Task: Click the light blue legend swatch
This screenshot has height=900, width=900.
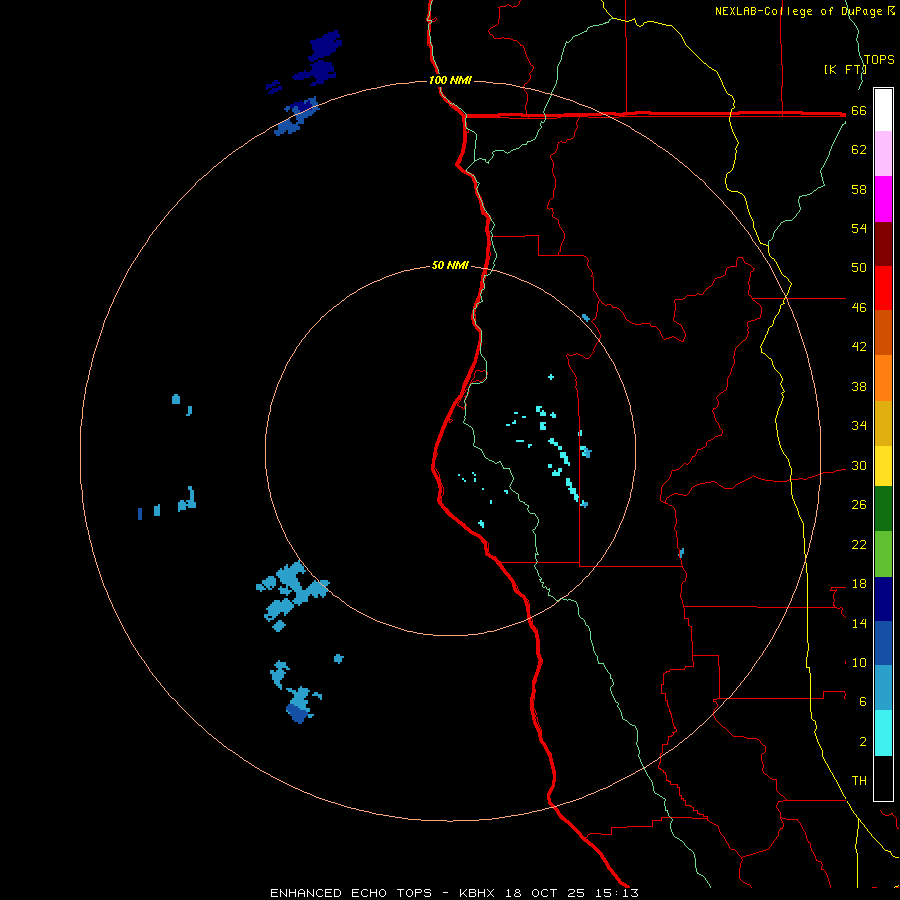Action: coord(883,687)
